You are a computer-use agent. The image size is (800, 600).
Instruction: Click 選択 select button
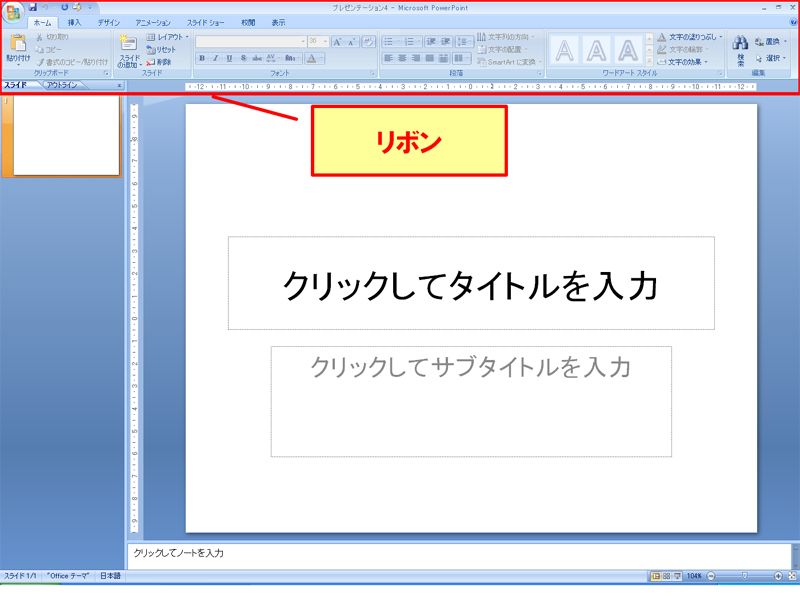(770, 58)
